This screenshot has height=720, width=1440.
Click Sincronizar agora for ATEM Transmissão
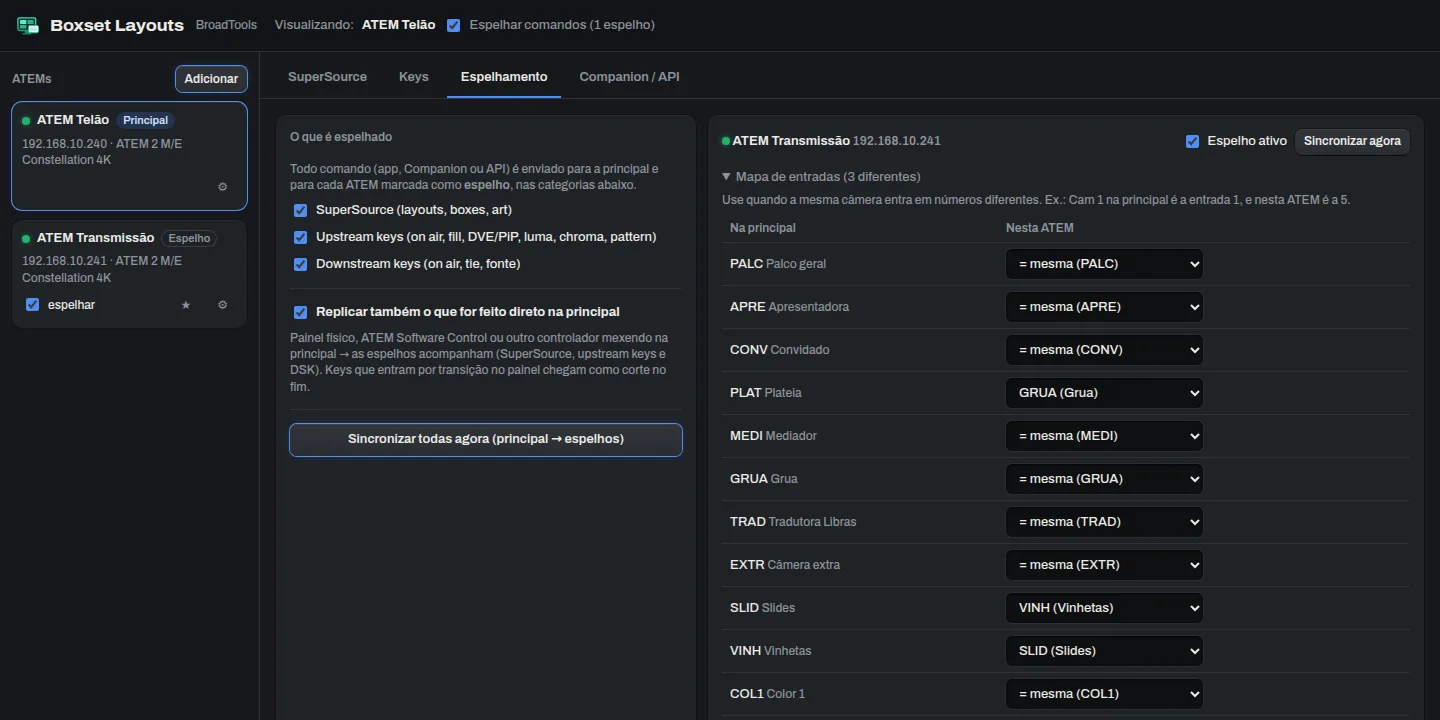(1352, 141)
